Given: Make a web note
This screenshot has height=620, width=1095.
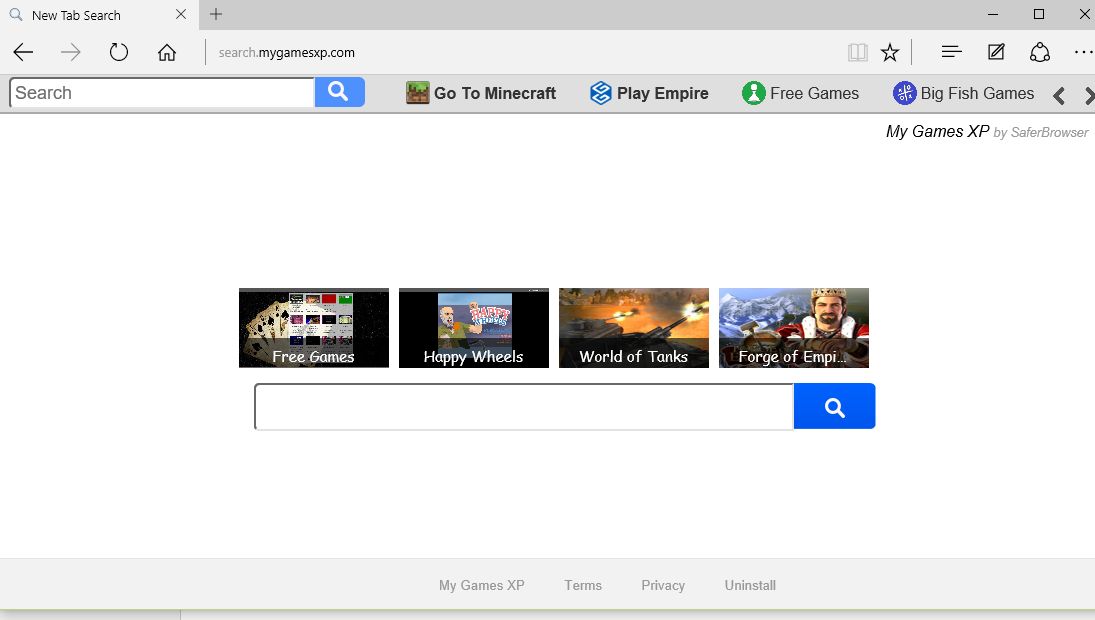Looking at the screenshot, I should click(x=996, y=52).
